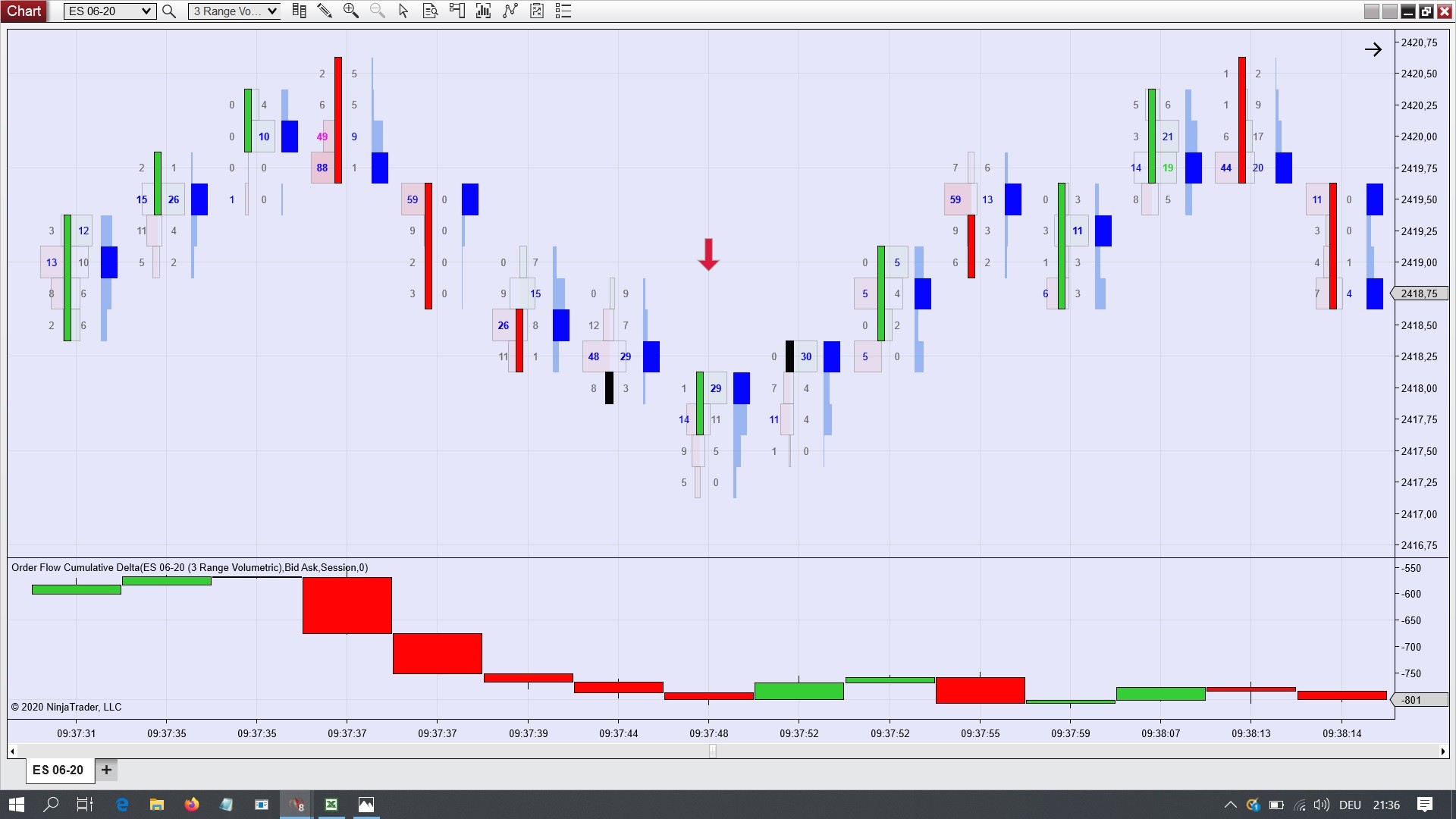Image resolution: width=1456 pixels, height=819 pixels.
Task: Click the scrollbar left arrow
Action: click(x=12, y=751)
